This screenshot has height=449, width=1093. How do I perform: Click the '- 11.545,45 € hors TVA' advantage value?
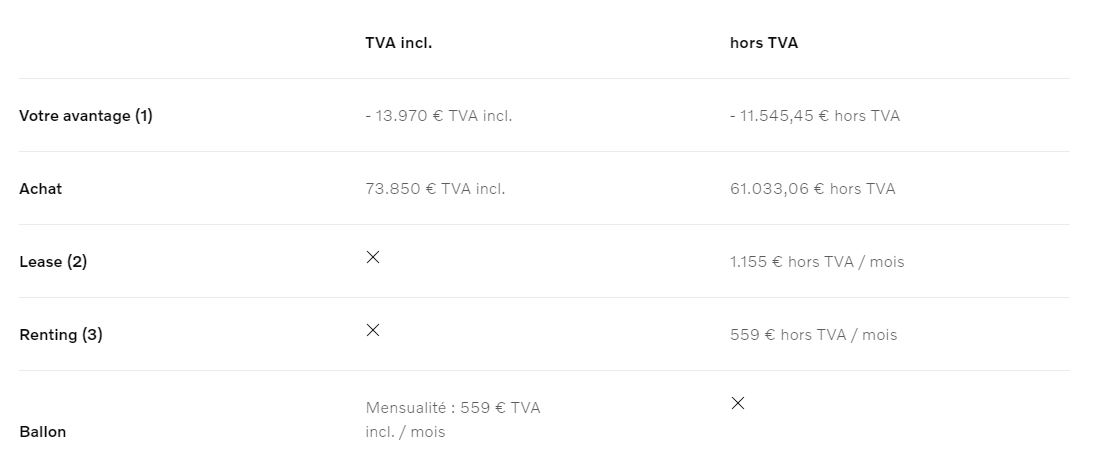click(x=814, y=116)
